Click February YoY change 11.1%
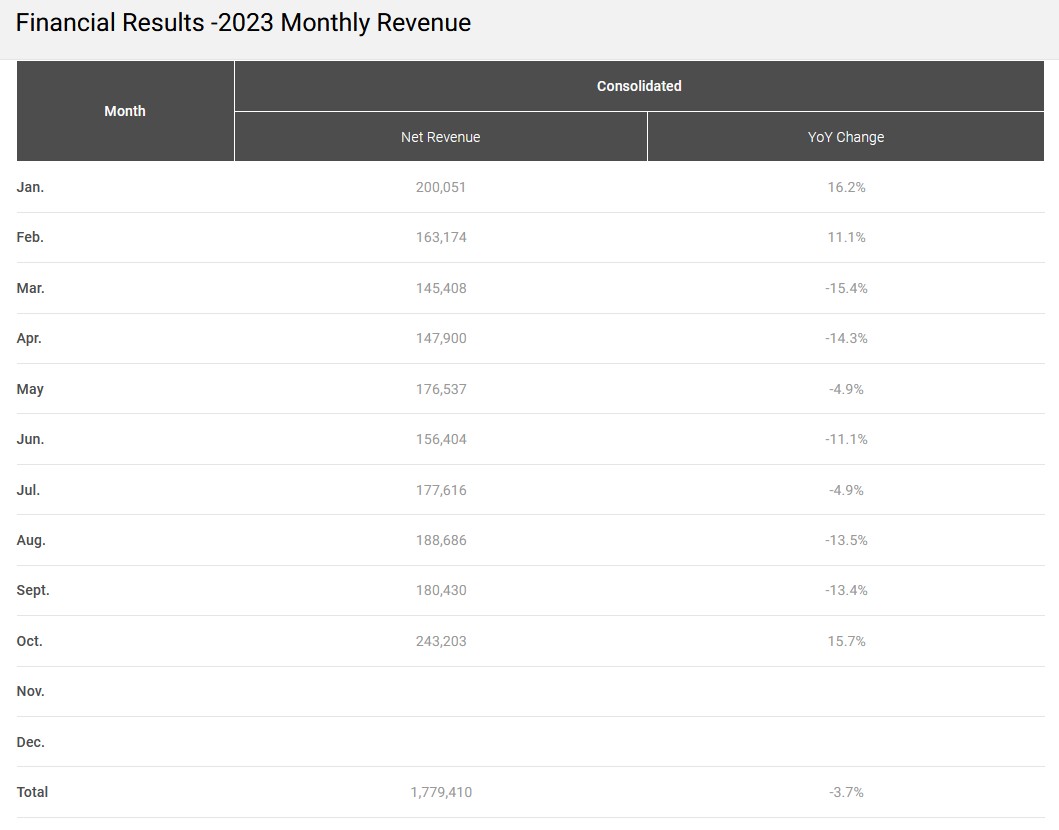Image resolution: width=1059 pixels, height=830 pixels. tap(846, 237)
